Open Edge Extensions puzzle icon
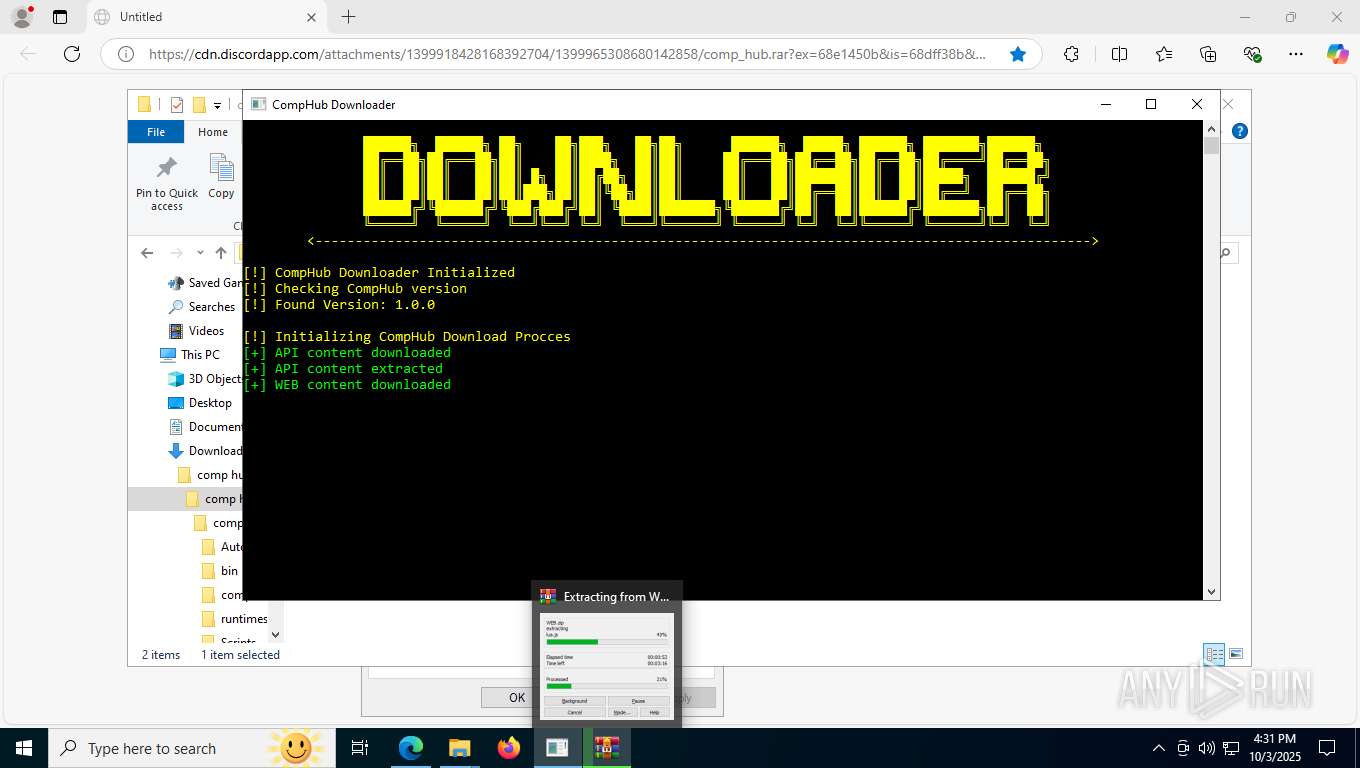This screenshot has height=768, width=1360. 1072,54
